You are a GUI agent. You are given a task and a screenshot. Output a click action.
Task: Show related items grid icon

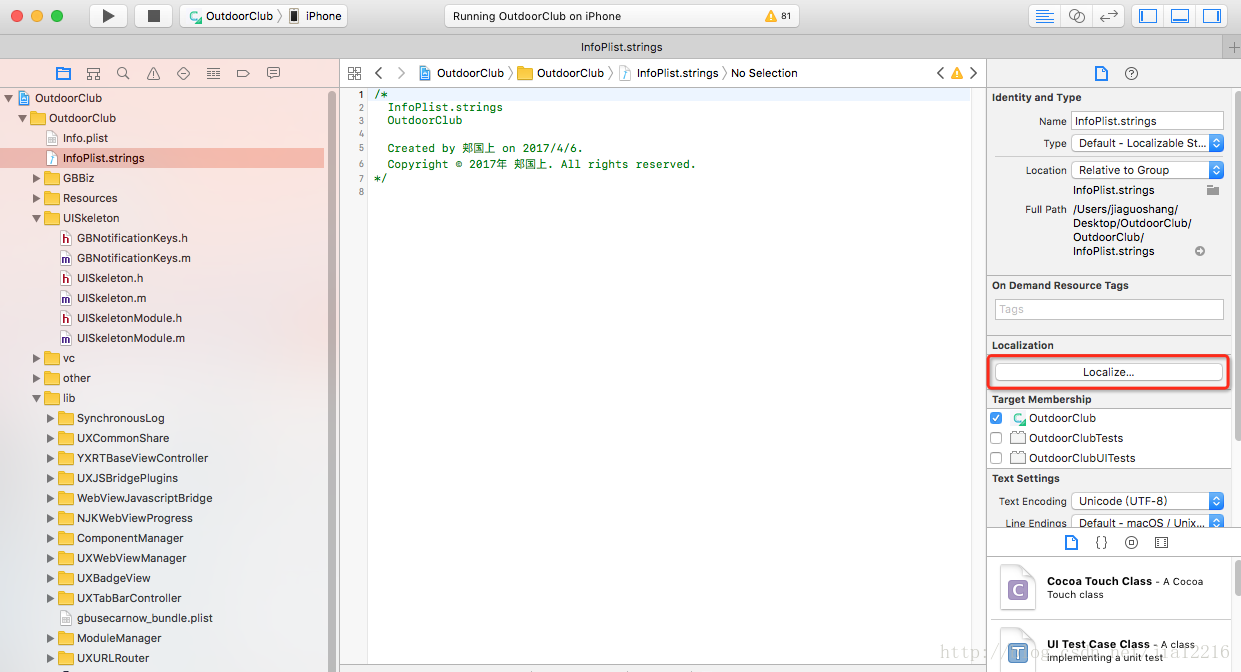(354, 73)
